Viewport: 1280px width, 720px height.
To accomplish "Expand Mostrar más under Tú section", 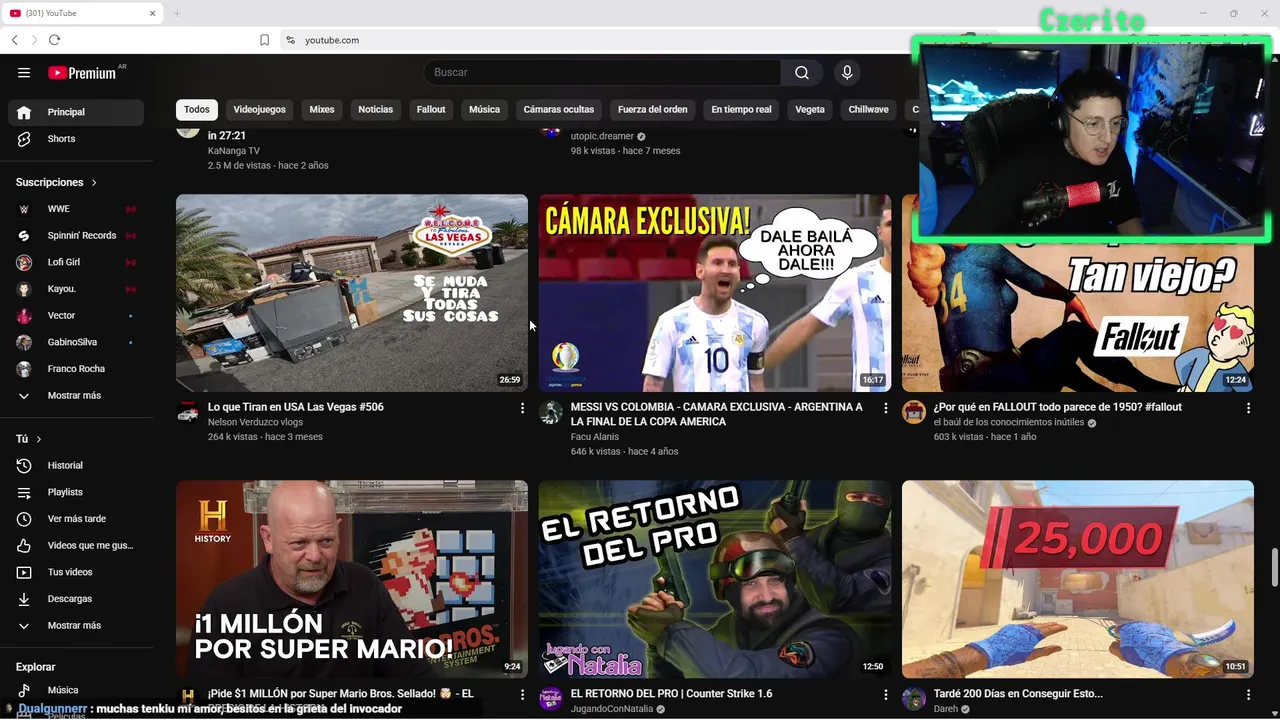I will coord(76,626).
